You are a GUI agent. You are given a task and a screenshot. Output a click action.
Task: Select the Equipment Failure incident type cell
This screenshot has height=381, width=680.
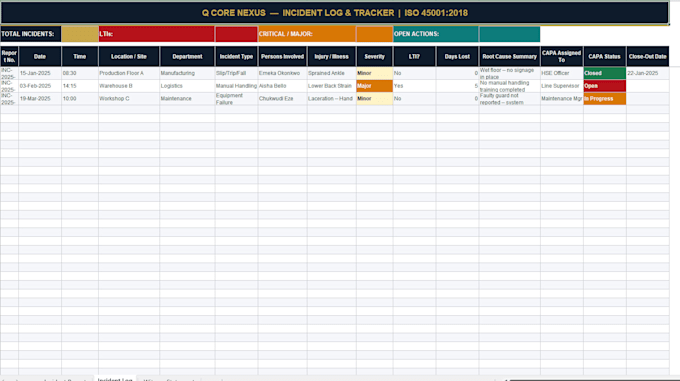tap(236, 98)
